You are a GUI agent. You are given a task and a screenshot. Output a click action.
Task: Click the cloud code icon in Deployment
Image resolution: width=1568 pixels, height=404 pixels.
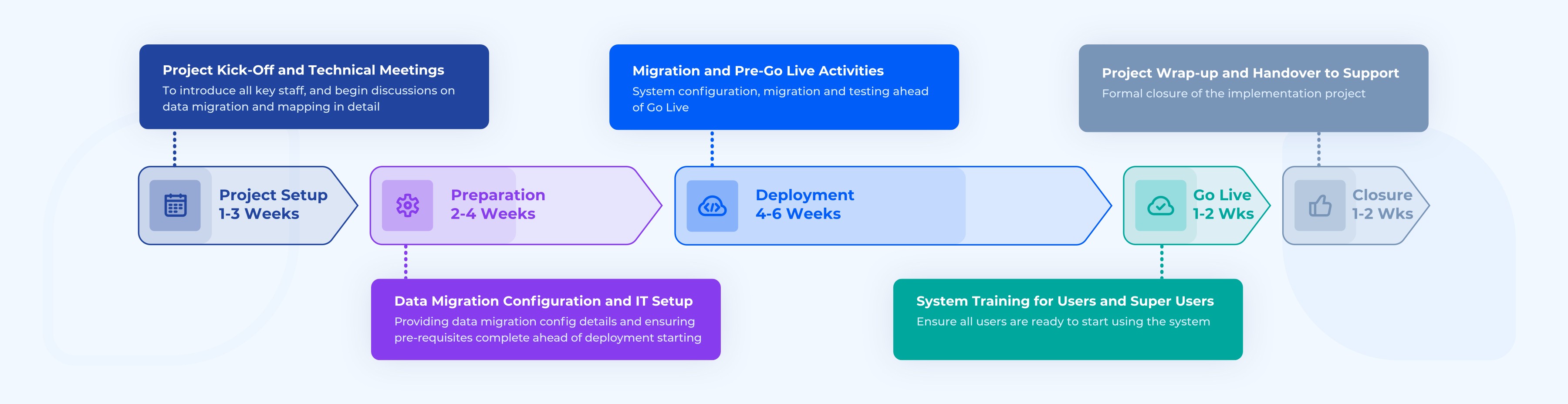point(712,205)
